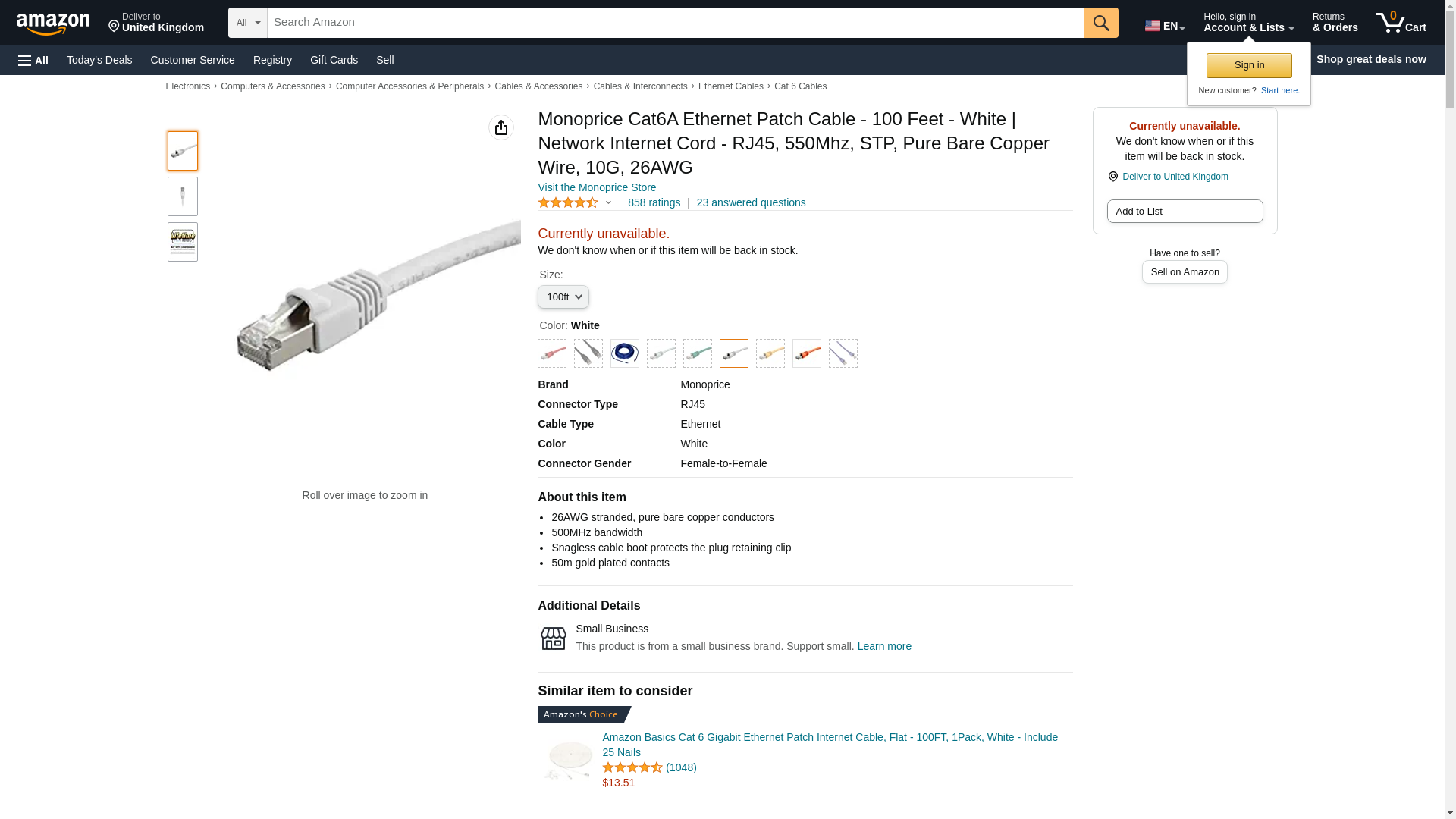Viewport: 1456px width, 819px height.
Task: Click the Add to List button
Action: pyautogui.click(x=1185, y=211)
